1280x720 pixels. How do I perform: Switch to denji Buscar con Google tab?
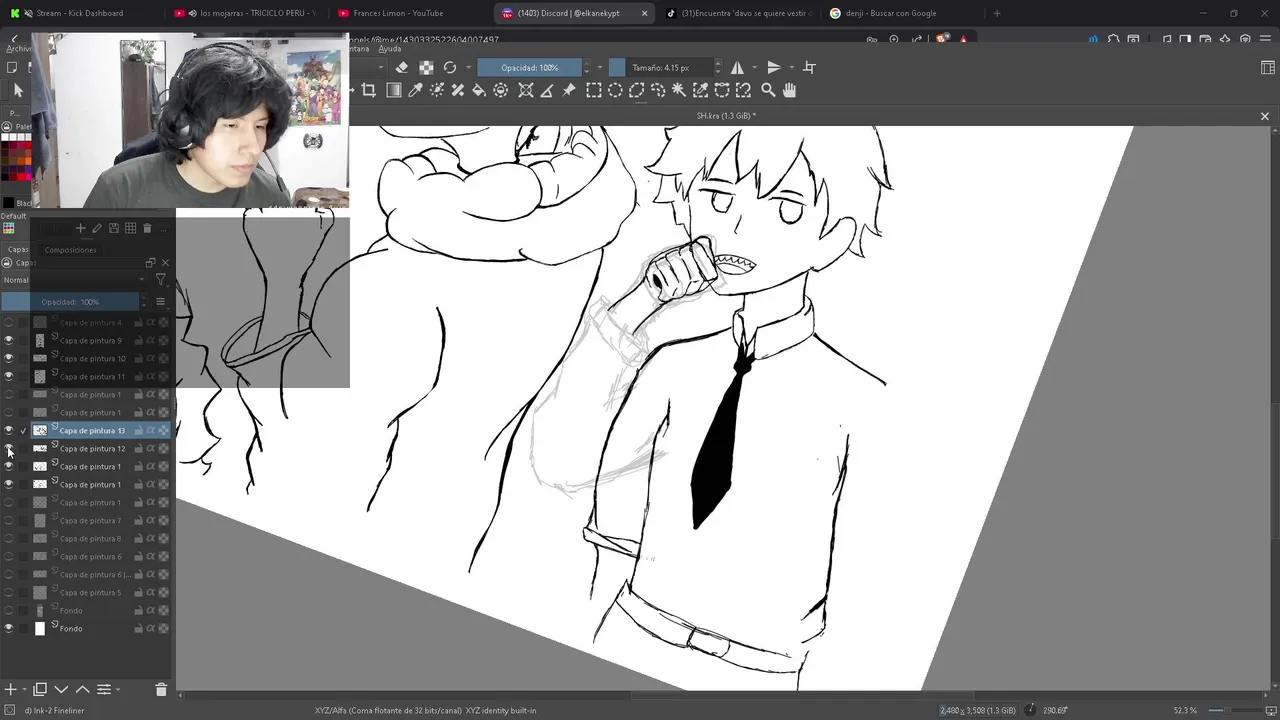coord(895,13)
